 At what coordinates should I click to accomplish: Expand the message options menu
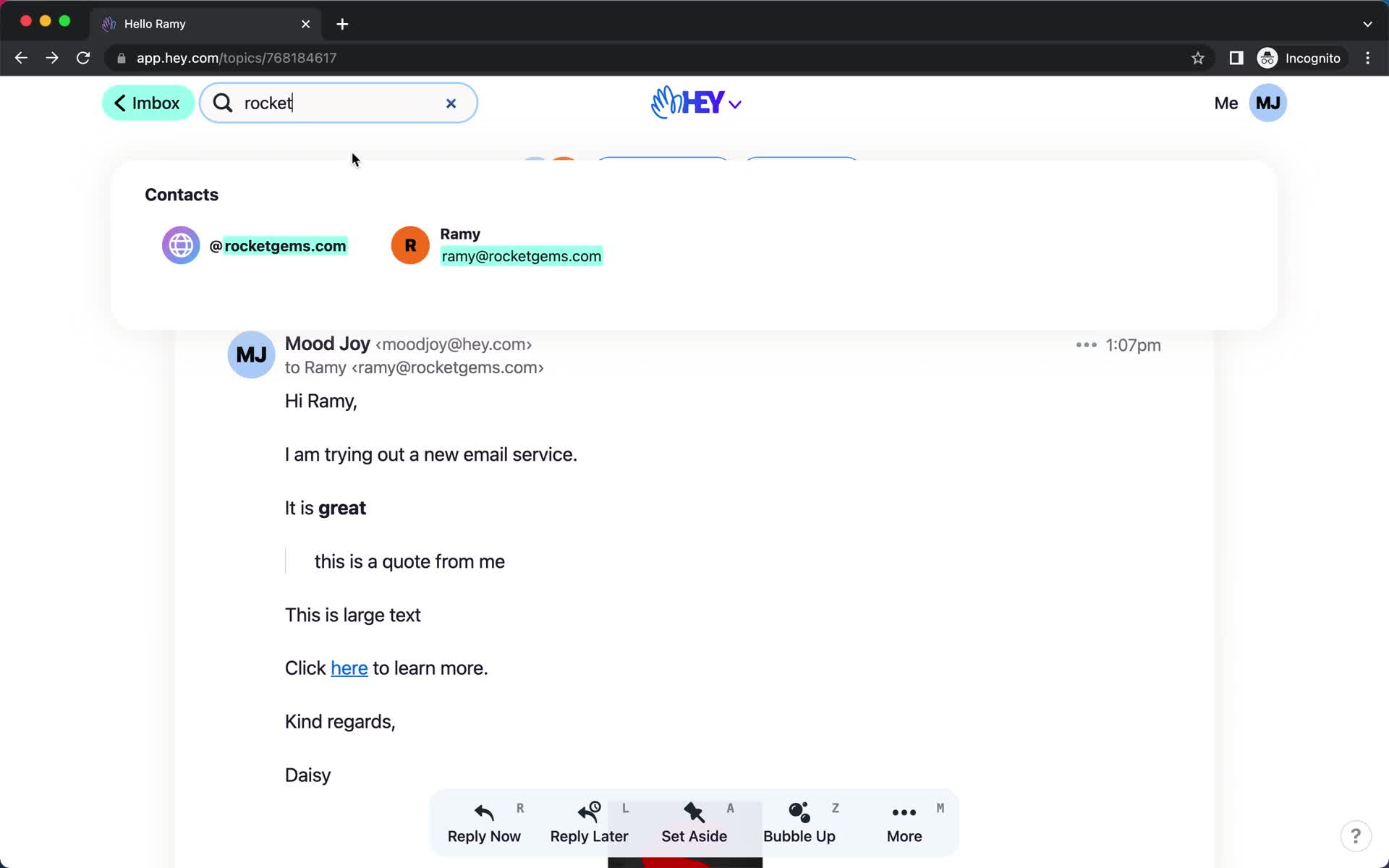(x=1085, y=345)
